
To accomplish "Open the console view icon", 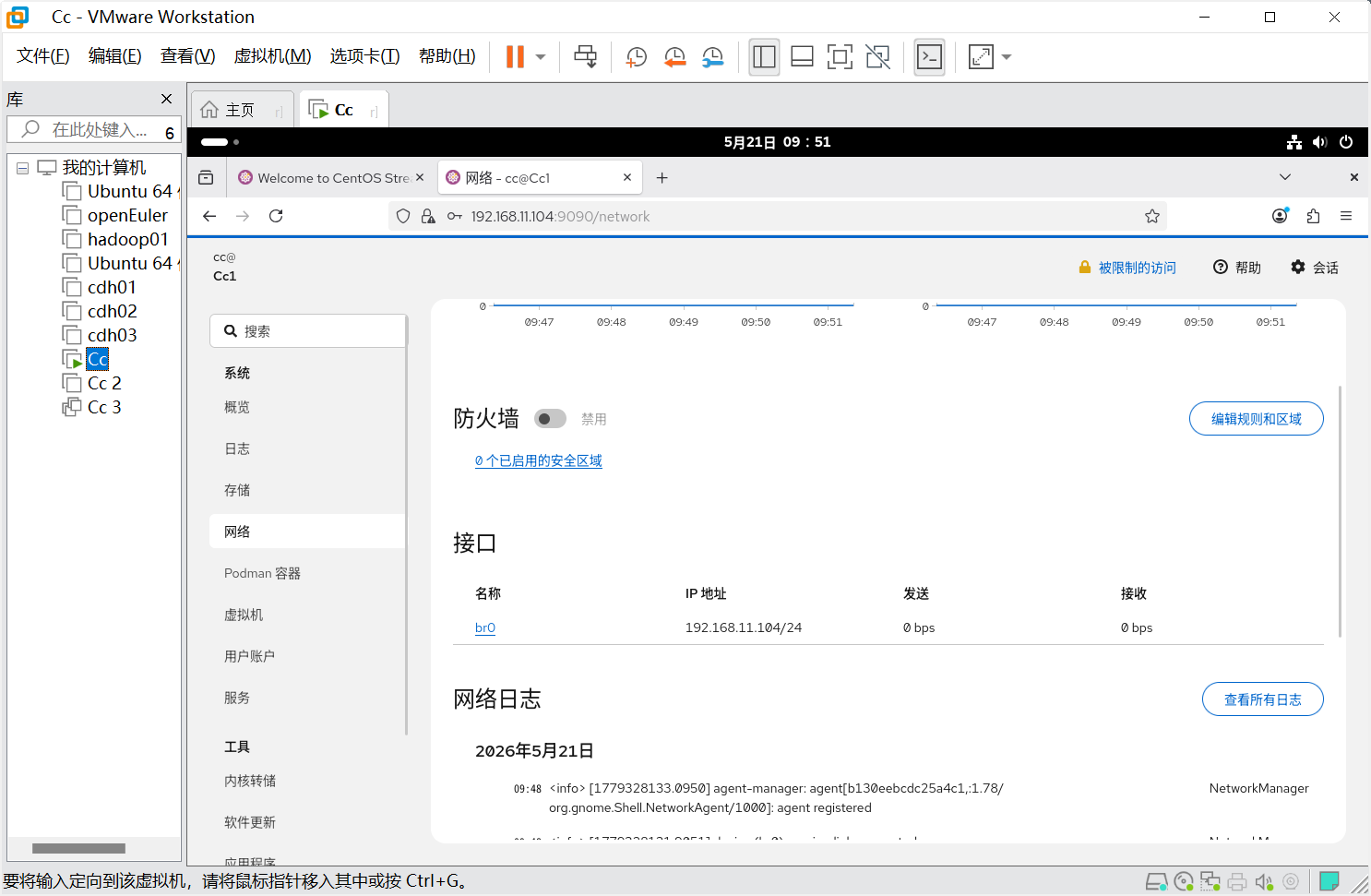I will pyautogui.click(x=929, y=57).
